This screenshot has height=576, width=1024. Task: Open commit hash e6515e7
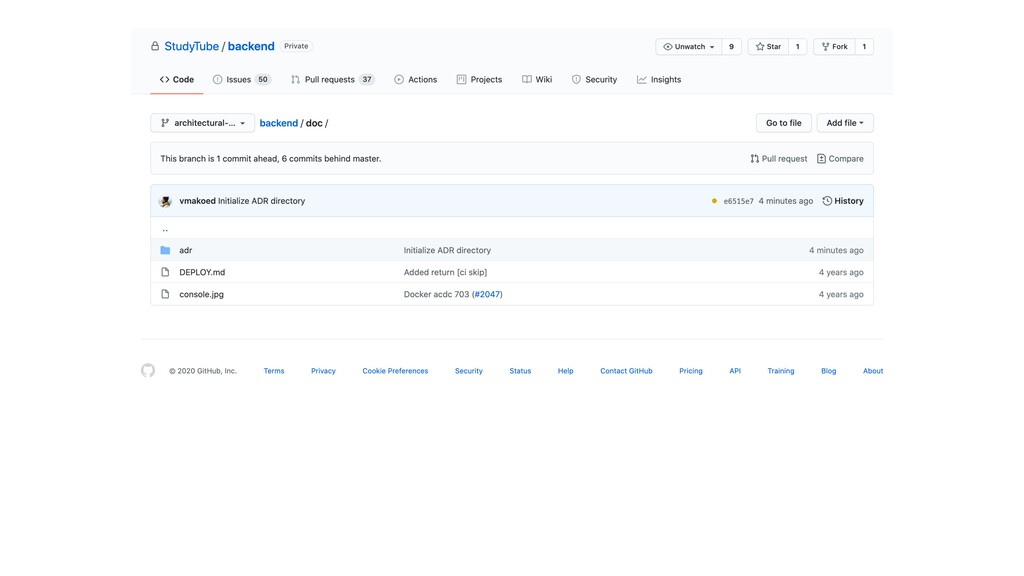click(x=739, y=201)
